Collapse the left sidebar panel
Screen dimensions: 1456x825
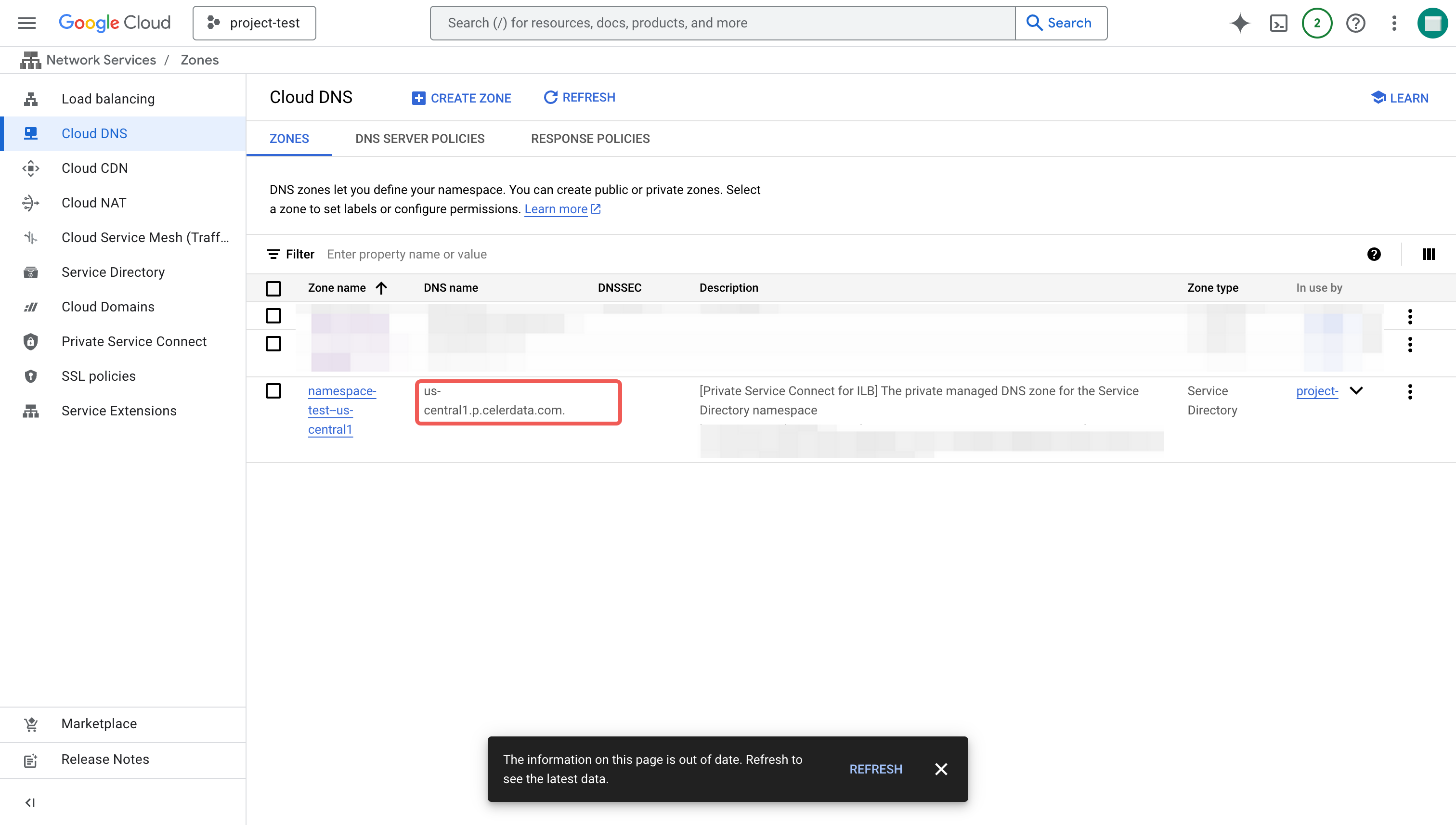pyautogui.click(x=30, y=802)
